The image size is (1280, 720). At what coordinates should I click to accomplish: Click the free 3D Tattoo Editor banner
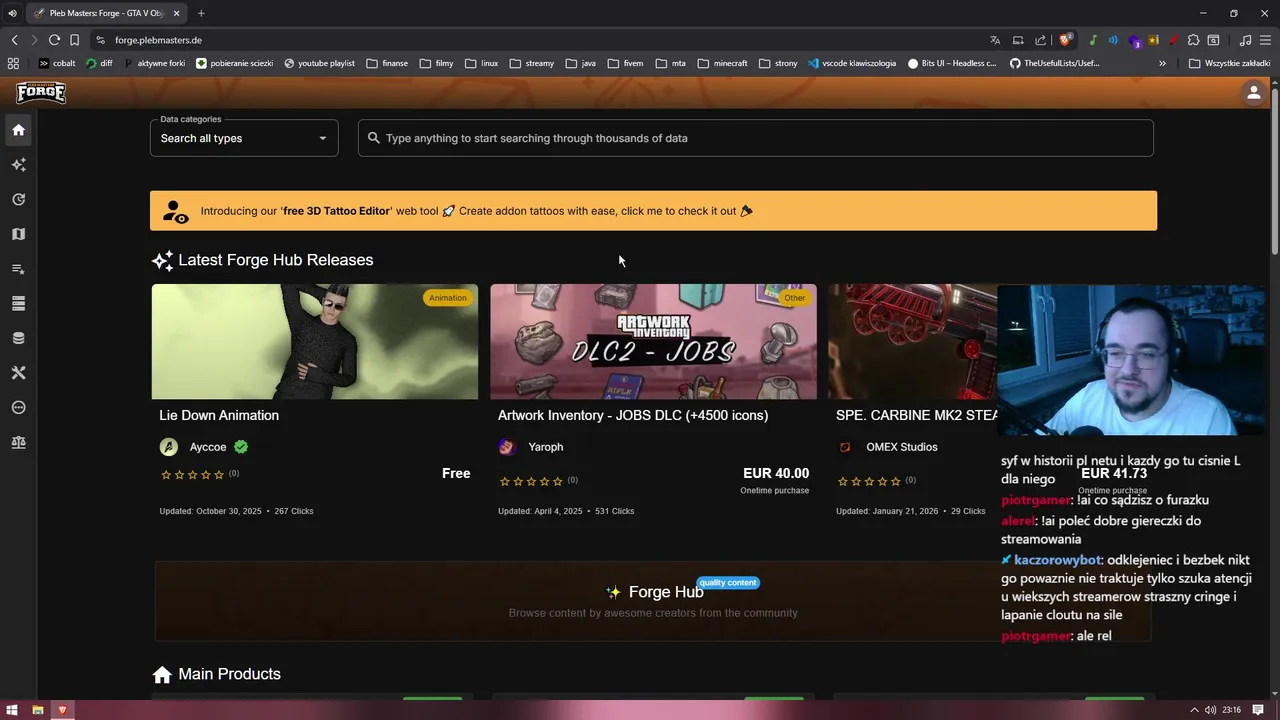(x=653, y=211)
